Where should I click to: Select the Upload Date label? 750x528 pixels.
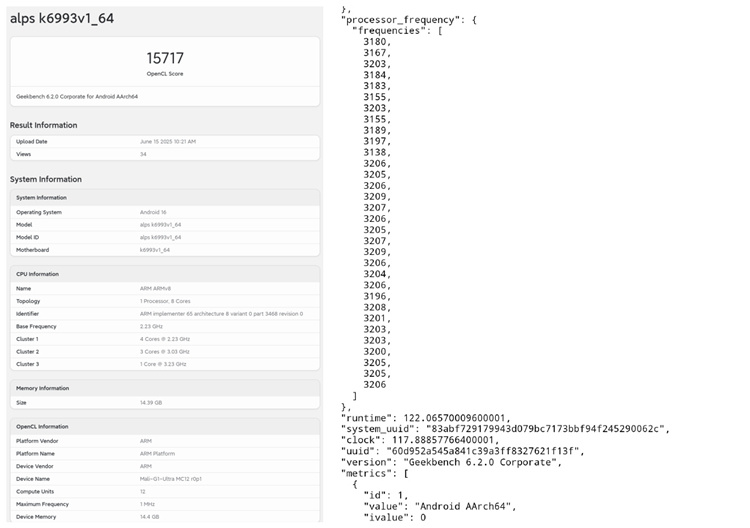pos(32,142)
